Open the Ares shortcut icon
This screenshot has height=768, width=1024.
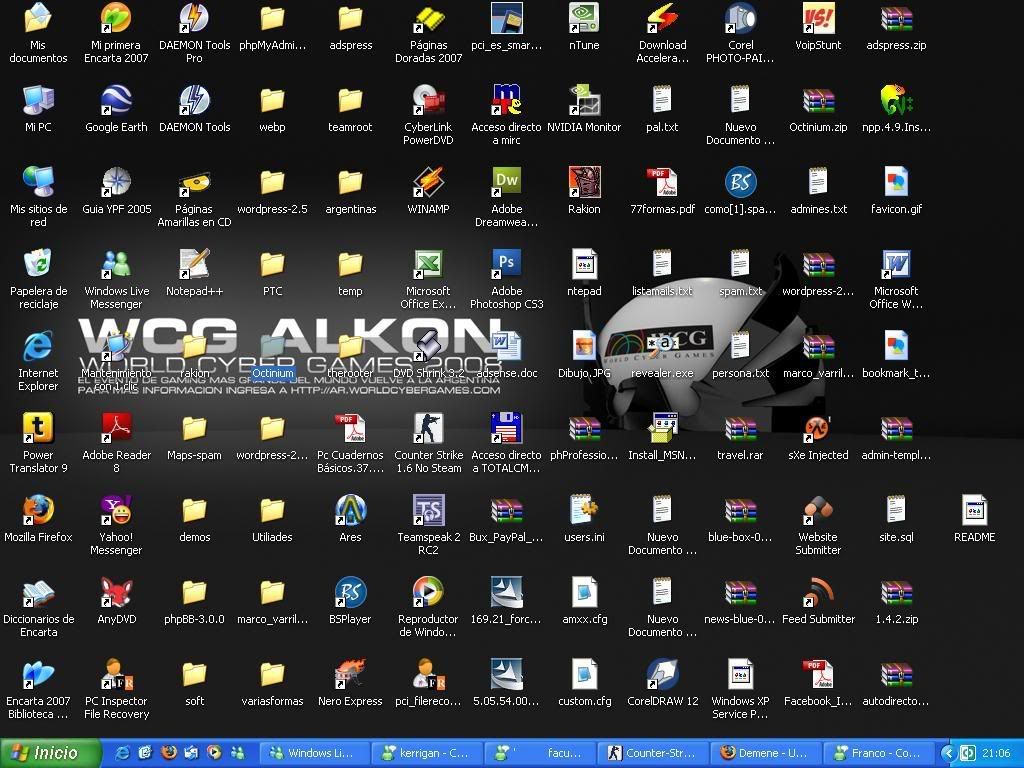coord(350,510)
